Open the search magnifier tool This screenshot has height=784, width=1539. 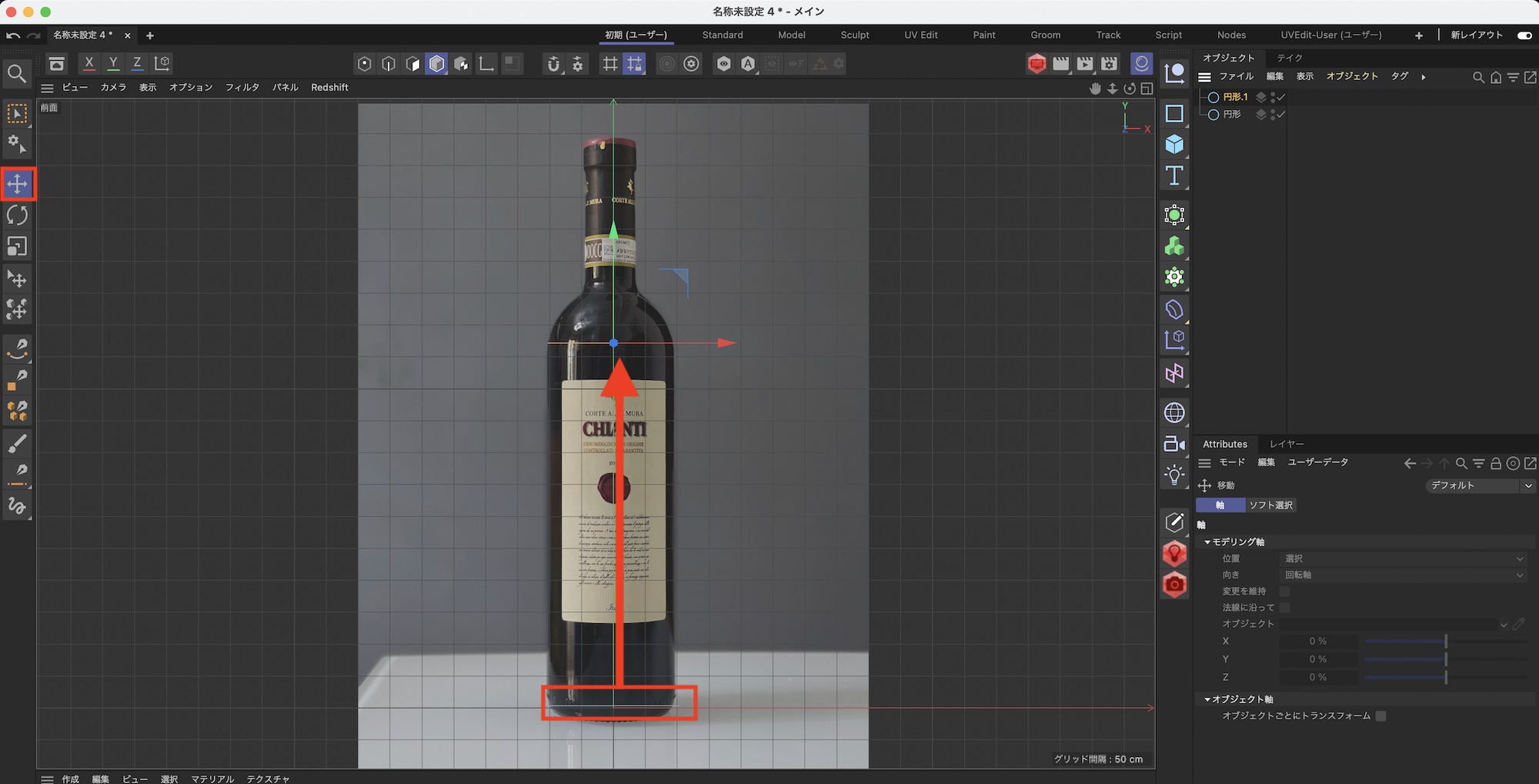click(x=17, y=74)
